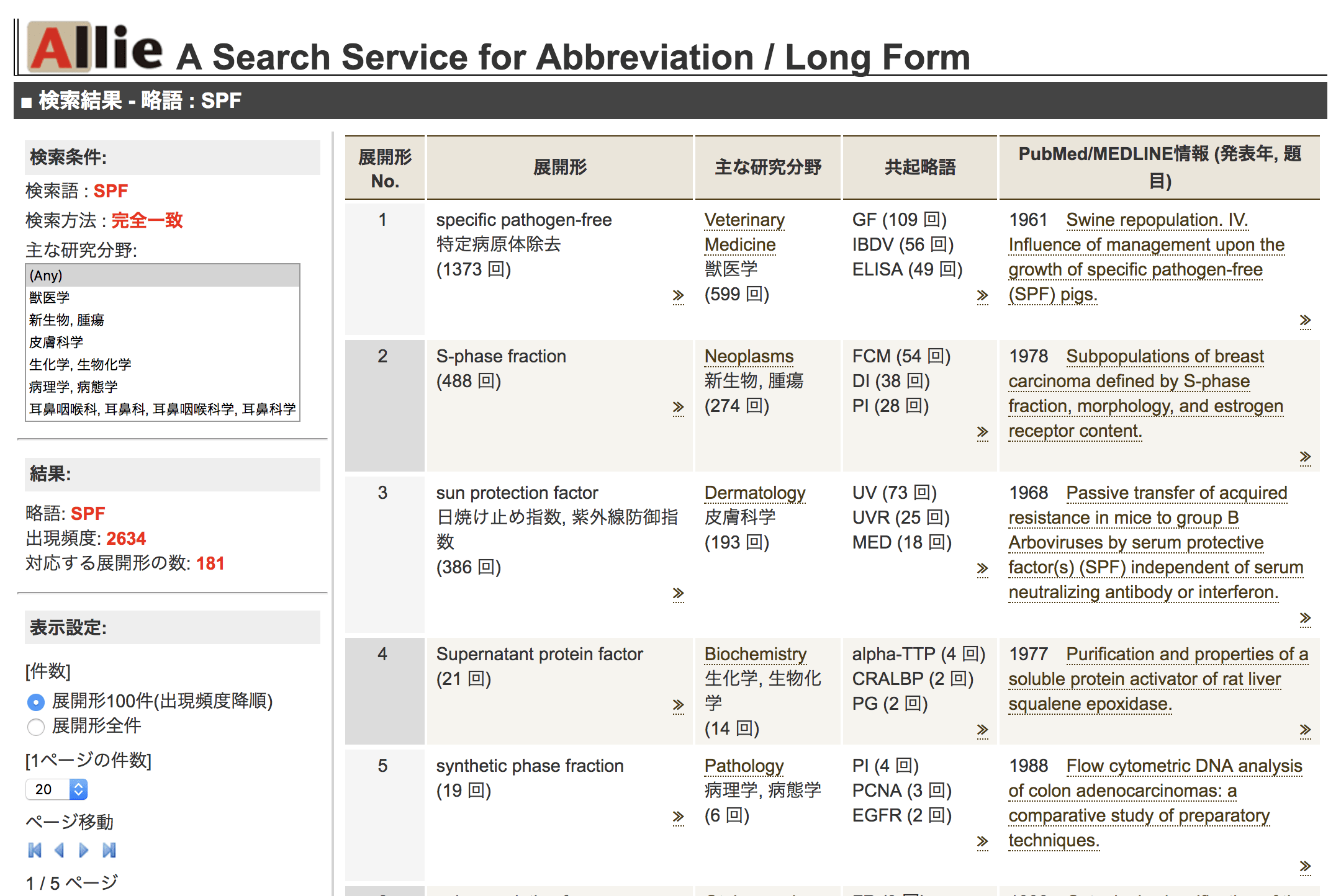Image resolution: width=1341 pixels, height=896 pixels.
Task: Click the Allie logo
Action: click(x=94, y=47)
